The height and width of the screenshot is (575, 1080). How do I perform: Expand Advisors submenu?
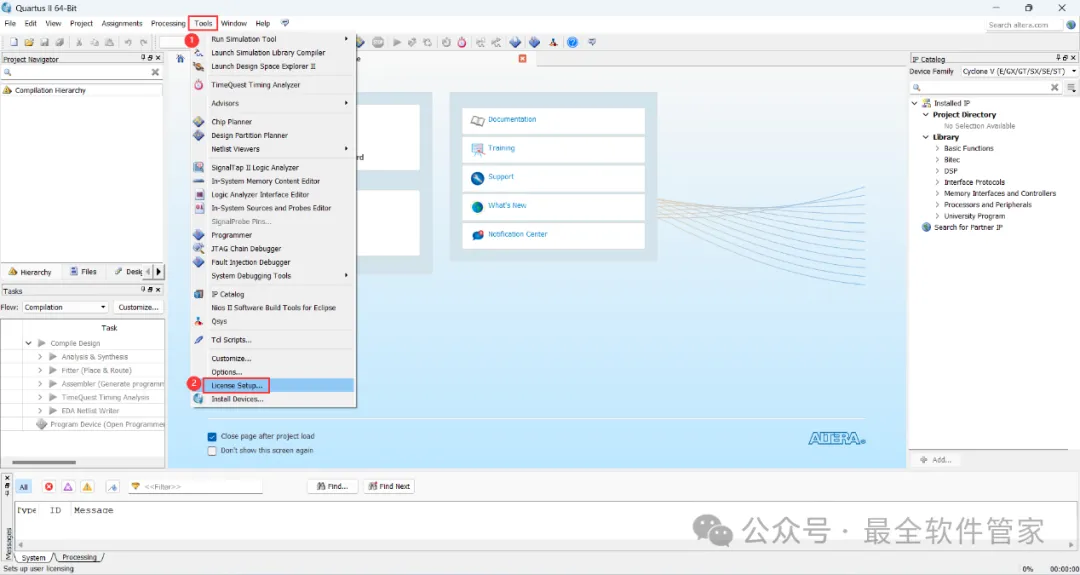pos(273,103)
